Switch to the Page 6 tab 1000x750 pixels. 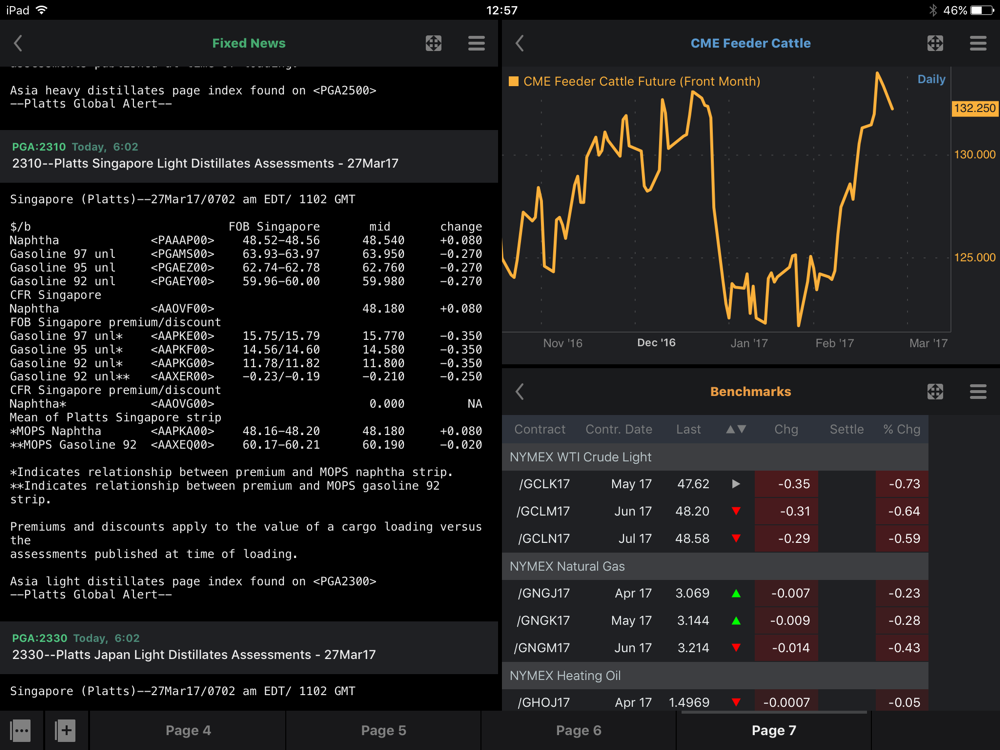point(578,731)
